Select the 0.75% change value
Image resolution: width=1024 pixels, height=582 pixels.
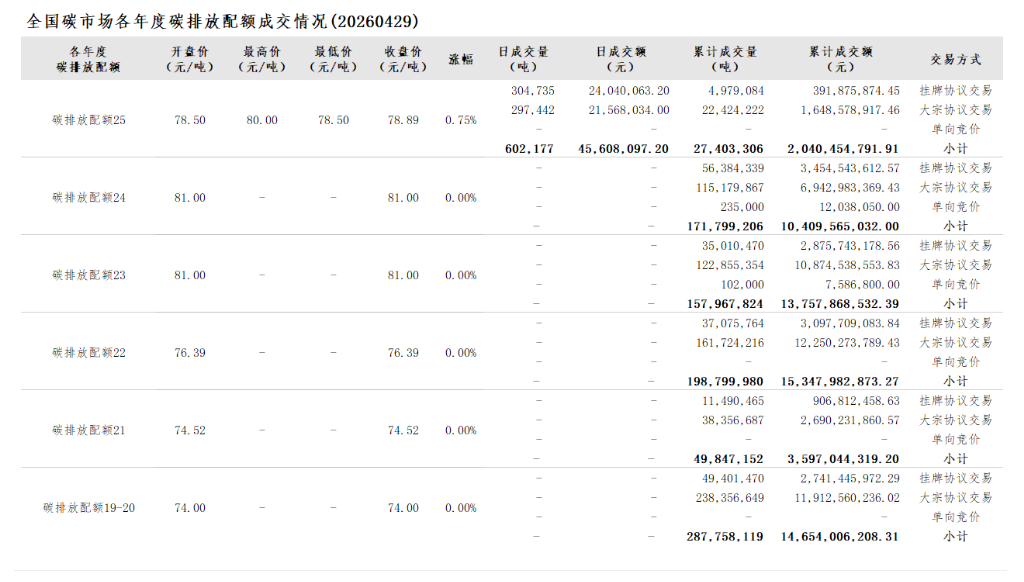[461, 120]
